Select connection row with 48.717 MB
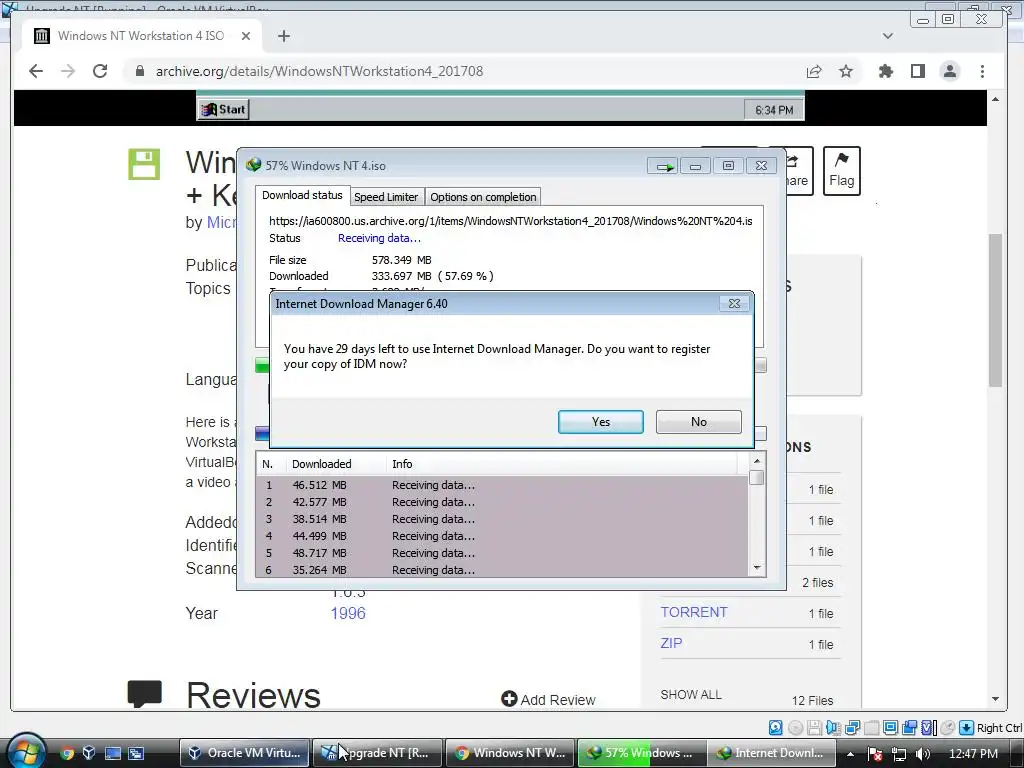The image size is (1024, 768). [502, 553]
